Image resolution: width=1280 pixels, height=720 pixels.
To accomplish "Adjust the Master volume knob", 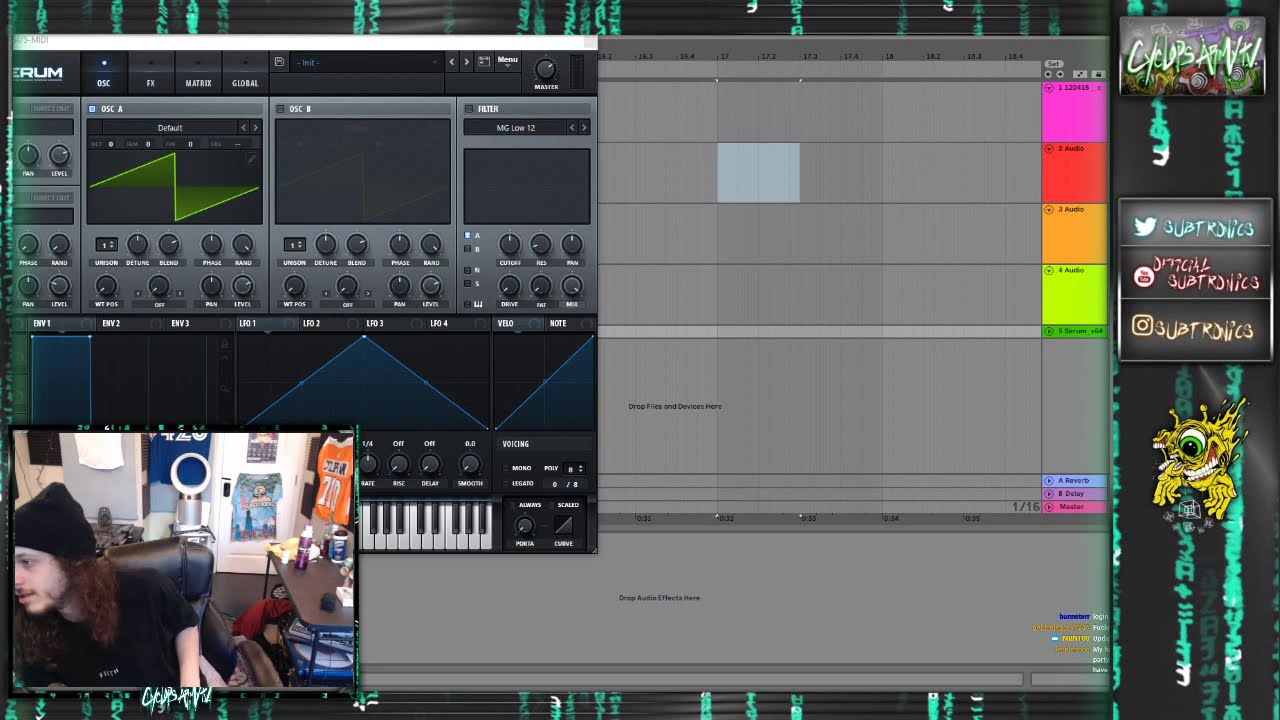I will click(545, 68).
